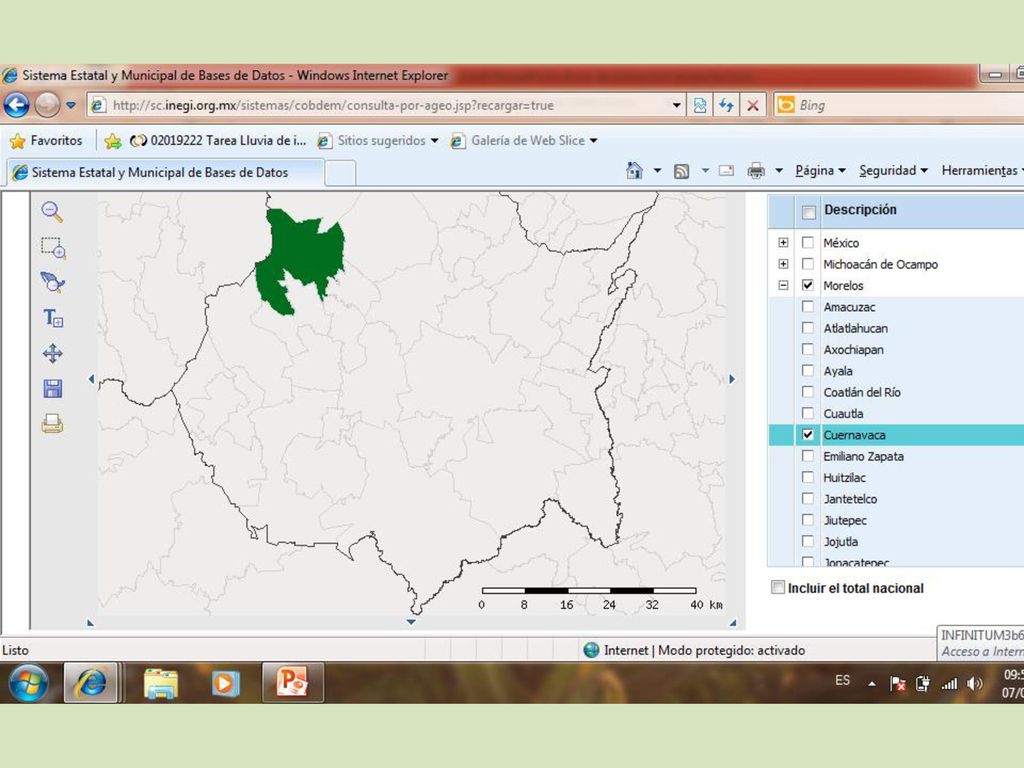Select the Sistema Estatal y Municipal tab

pos(165,172)
